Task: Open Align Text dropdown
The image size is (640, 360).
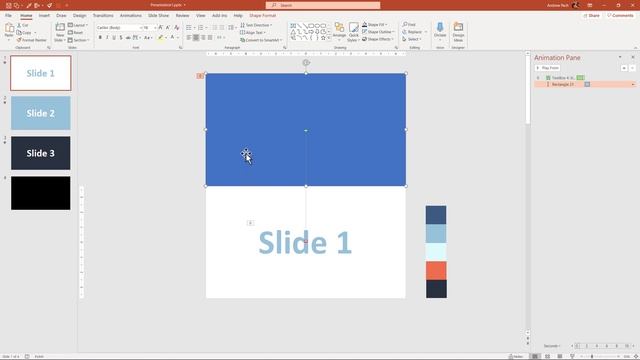Action: 253,33
